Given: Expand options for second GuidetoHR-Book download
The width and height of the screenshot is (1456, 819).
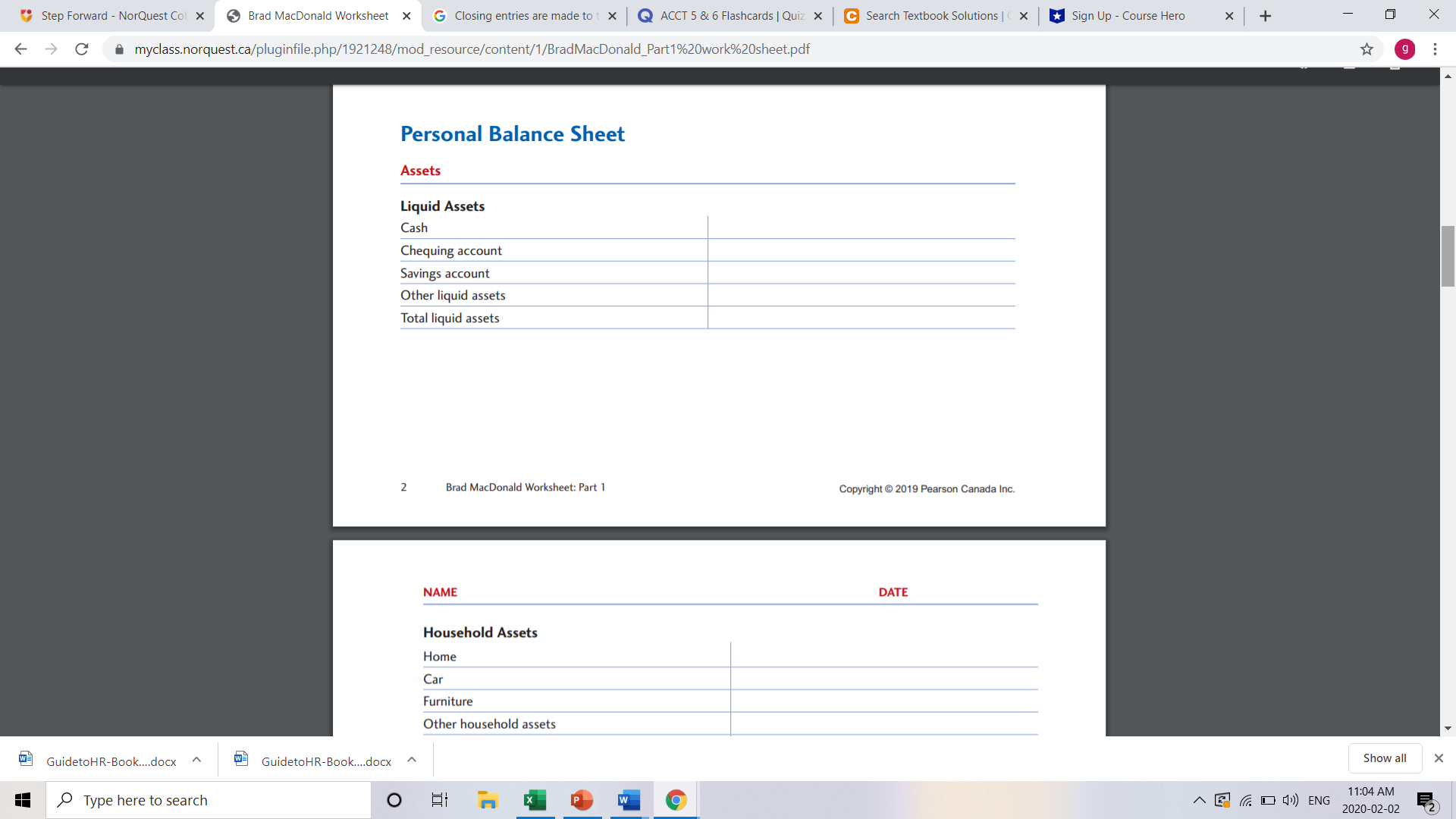Looking at the screenshot, I should point(412,760).
